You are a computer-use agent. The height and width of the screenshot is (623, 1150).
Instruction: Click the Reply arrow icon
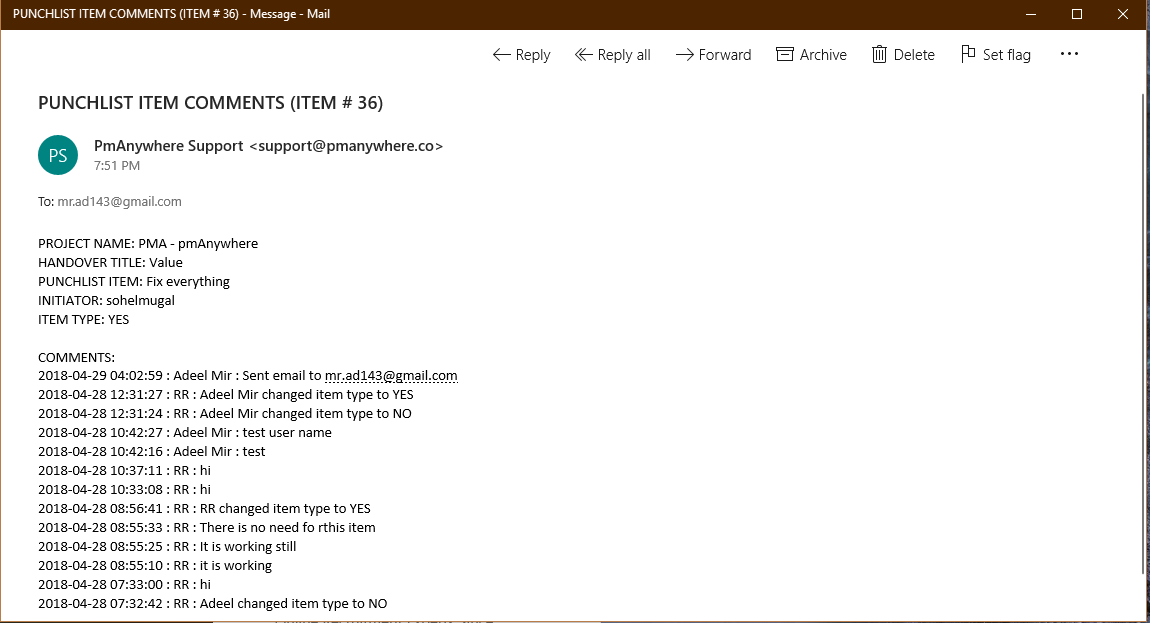(x=502, y=55)
